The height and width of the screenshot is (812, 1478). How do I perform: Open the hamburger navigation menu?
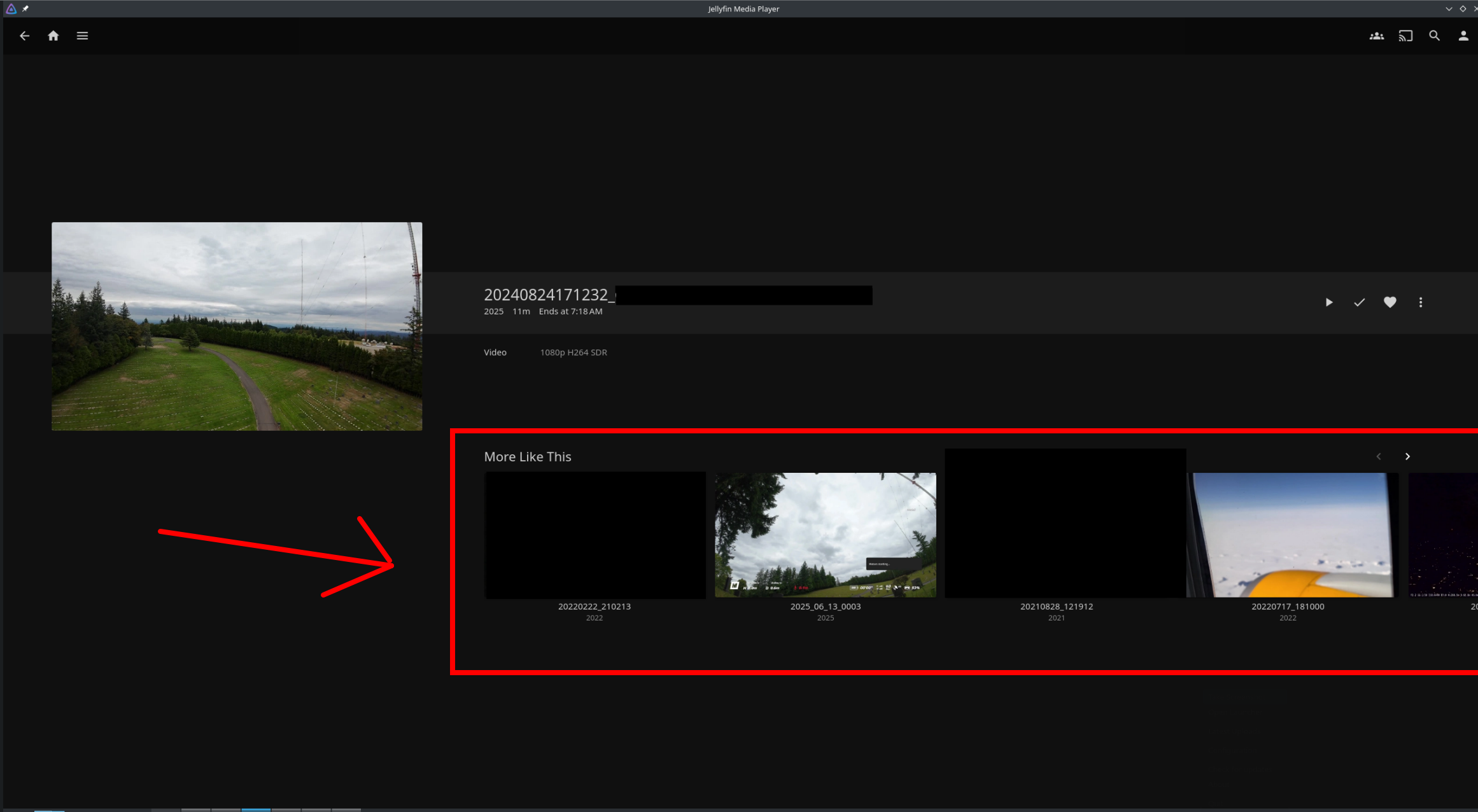tap(82, 36)
